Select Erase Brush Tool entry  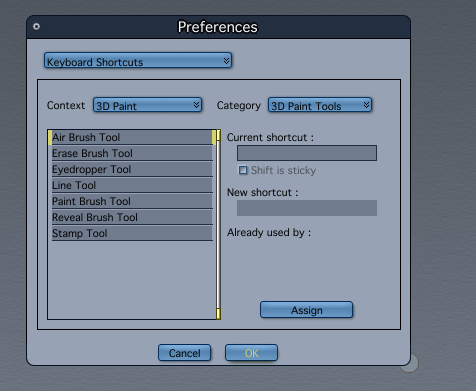tap(132, 153)
